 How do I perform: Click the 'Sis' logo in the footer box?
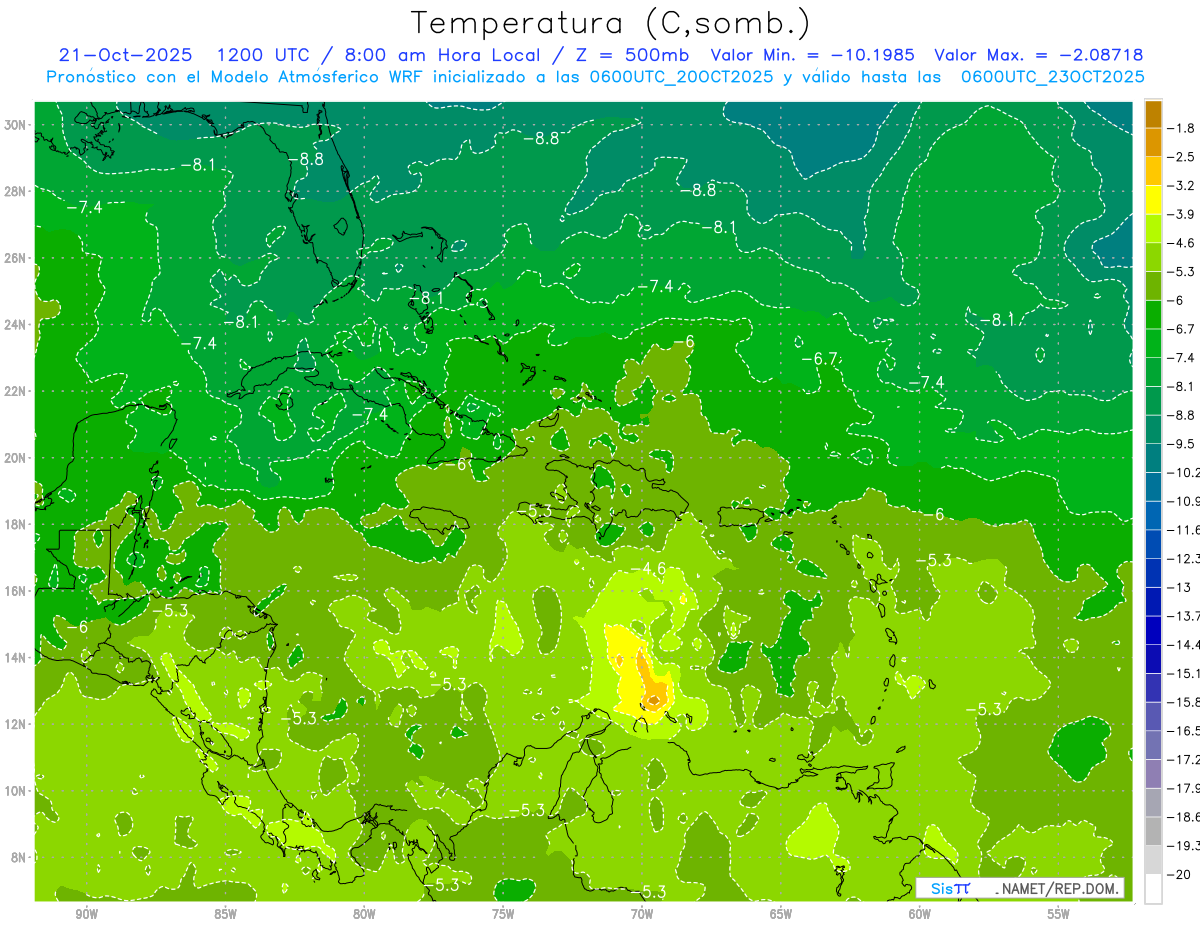click(x=943, y=888)
